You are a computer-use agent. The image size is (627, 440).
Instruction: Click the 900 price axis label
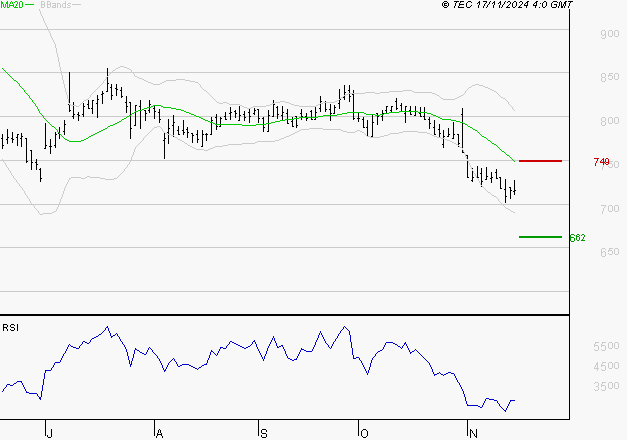pos(608,35)
